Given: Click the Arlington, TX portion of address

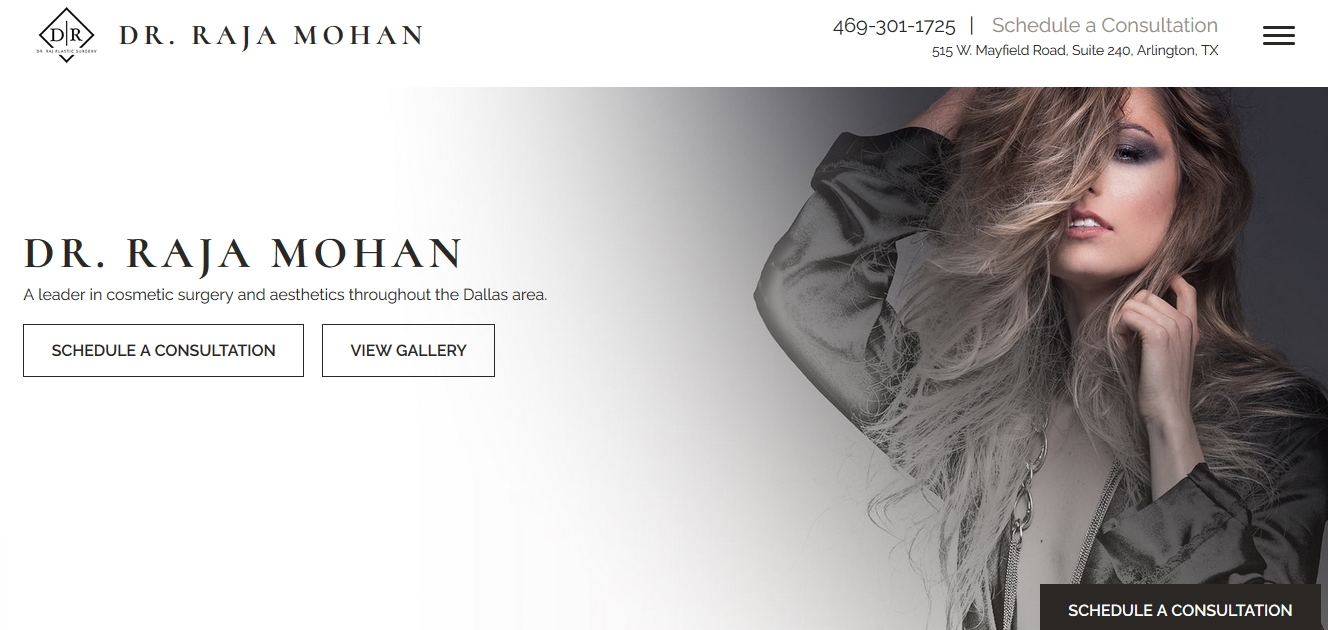Looking at the screenshot, I should pyautogui.click(x=1179, y=51).
